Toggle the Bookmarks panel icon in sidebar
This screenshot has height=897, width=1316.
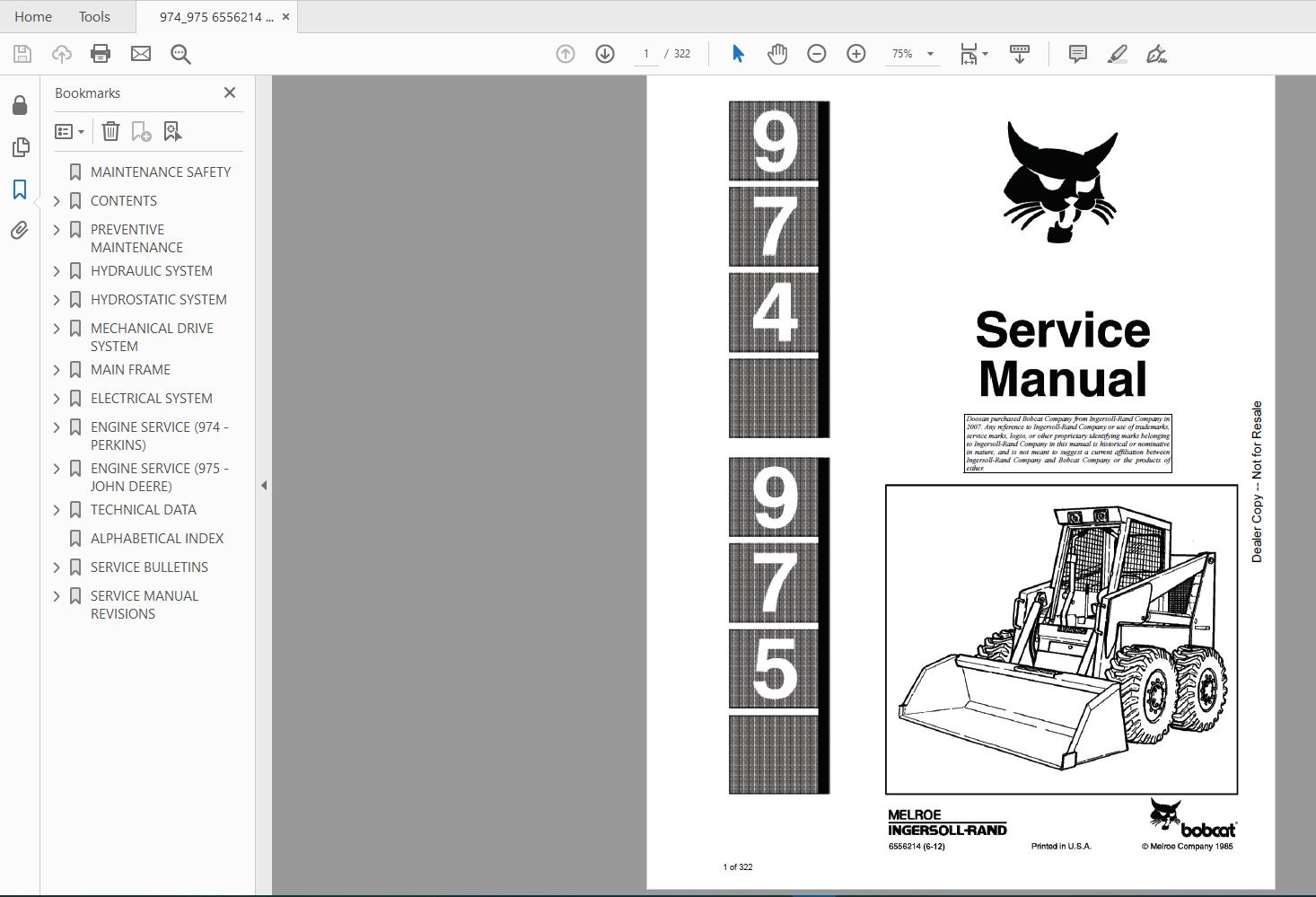(x=20, y=189)
